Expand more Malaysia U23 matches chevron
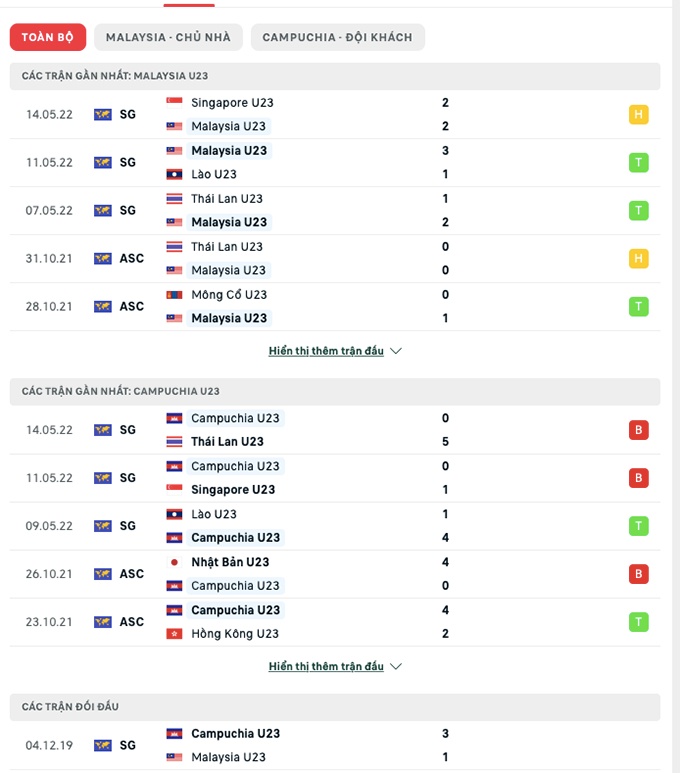Screen dimensions: 680x773 click(396, 351)
